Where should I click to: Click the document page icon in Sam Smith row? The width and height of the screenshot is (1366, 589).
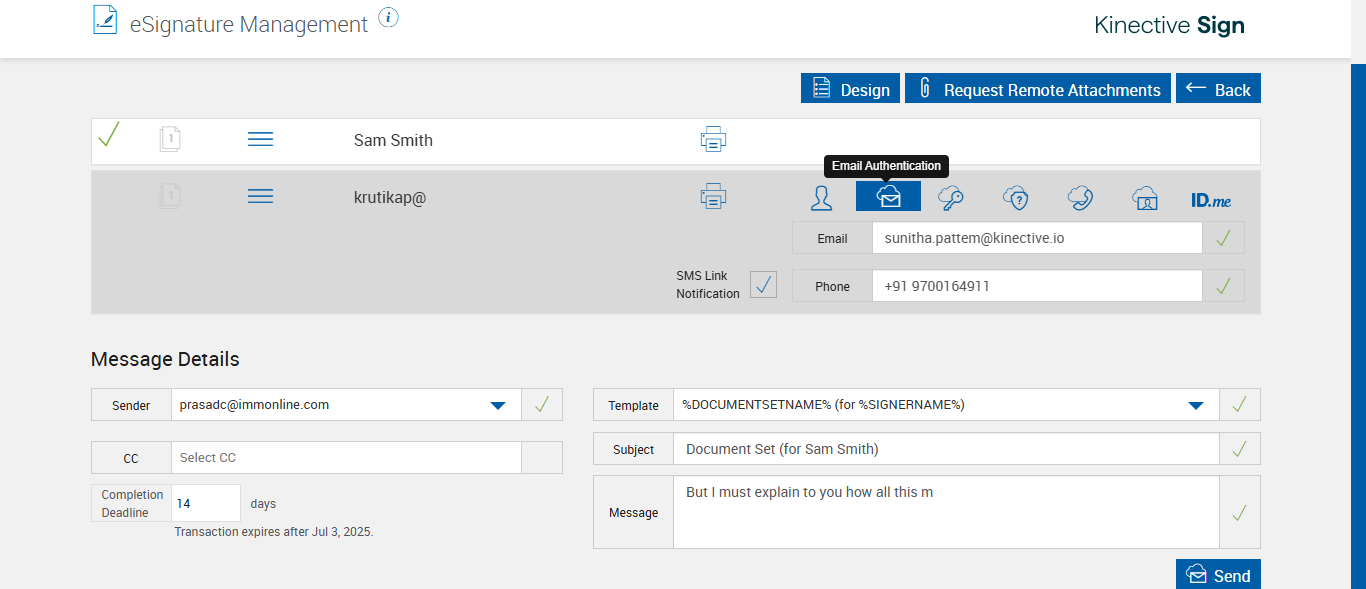170,139
